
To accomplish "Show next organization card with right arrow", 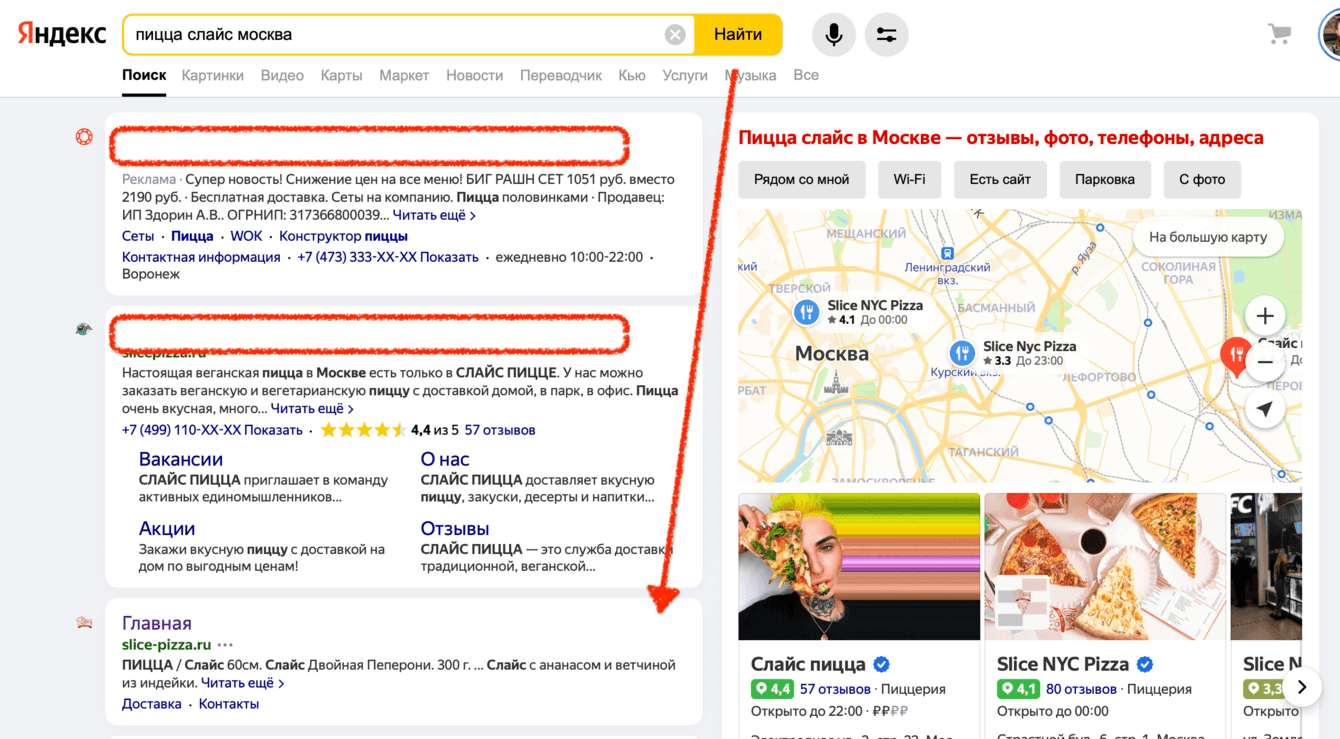I will (1302, 687).
